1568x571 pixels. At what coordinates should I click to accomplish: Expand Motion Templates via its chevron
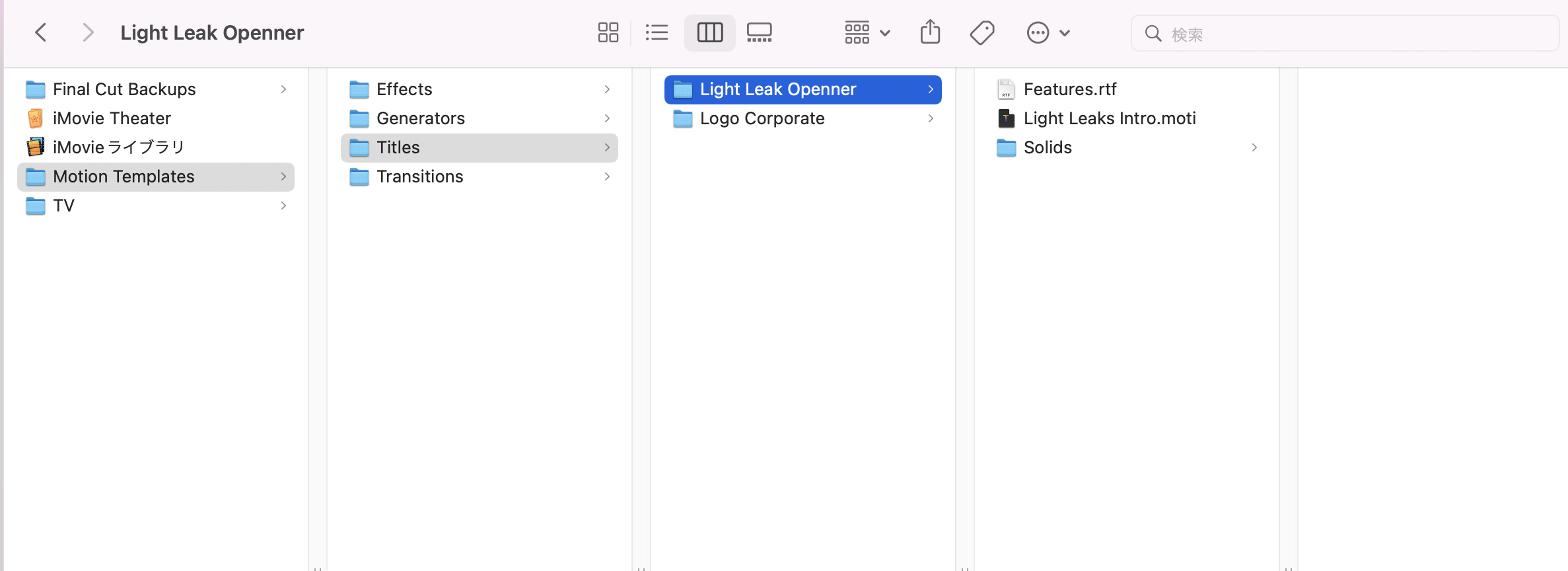(283, 176)
